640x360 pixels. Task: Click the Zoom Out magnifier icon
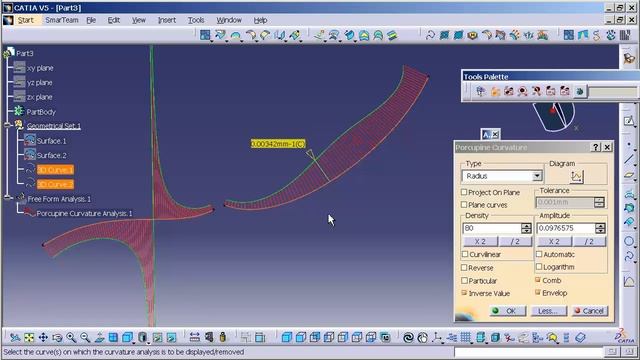(85, 338)
